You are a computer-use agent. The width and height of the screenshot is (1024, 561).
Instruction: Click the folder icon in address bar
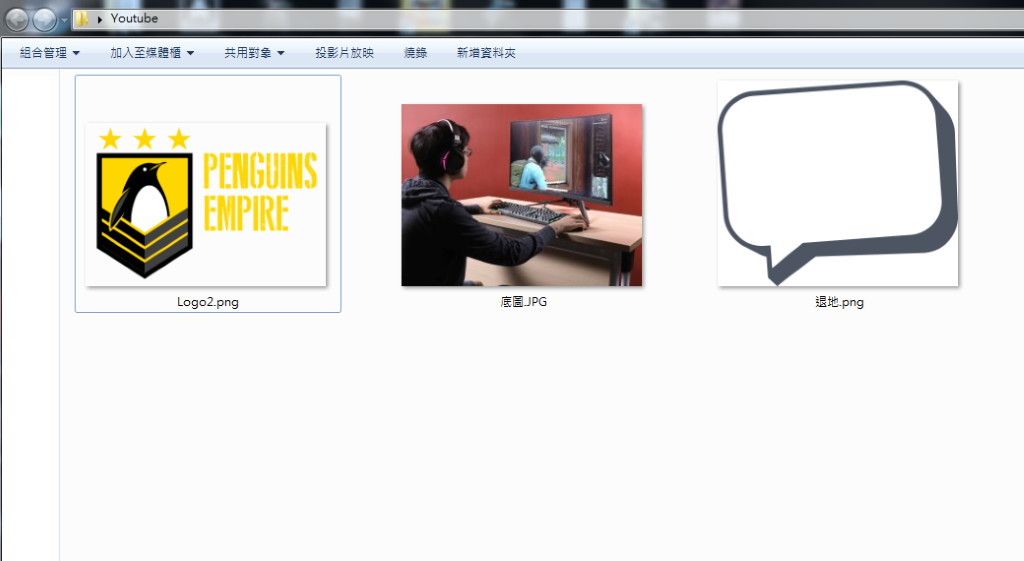point(82,18)
